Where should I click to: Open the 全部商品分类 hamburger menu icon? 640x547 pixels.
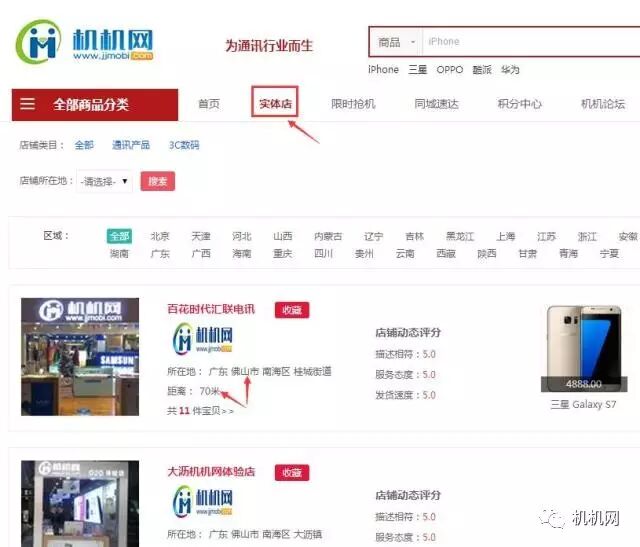(27, 104)
